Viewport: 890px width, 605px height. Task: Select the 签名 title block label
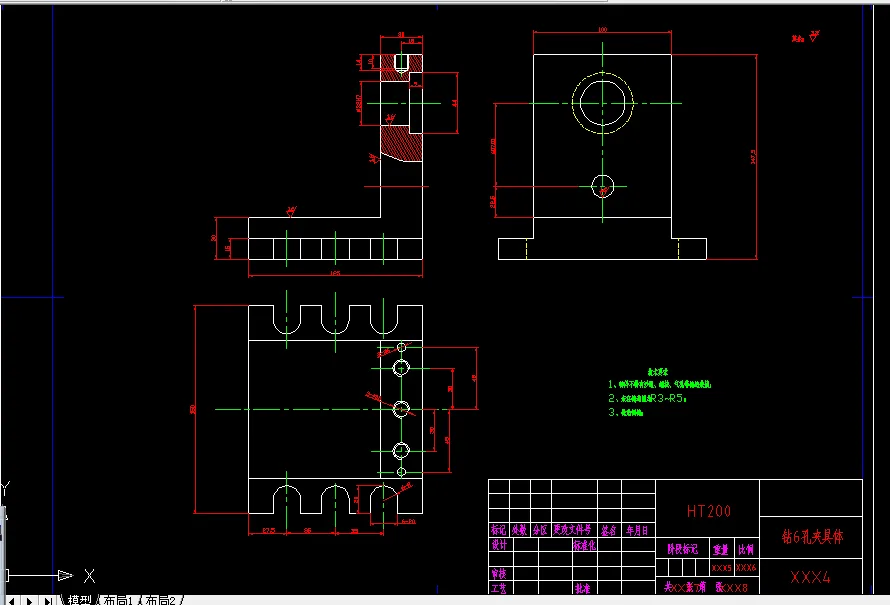tap(609, 530)
